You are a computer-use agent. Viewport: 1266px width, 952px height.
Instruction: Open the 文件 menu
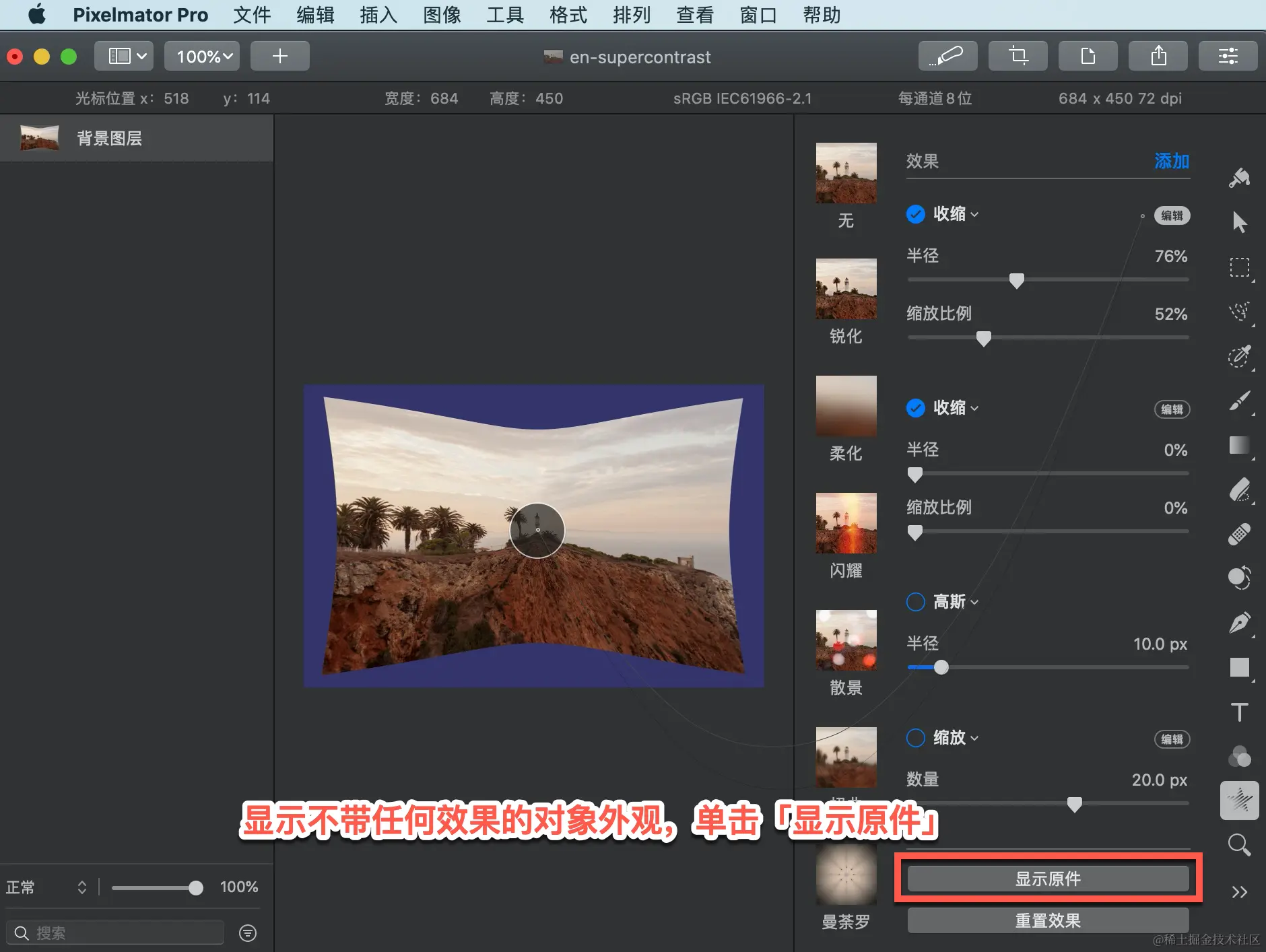[252, 15]
